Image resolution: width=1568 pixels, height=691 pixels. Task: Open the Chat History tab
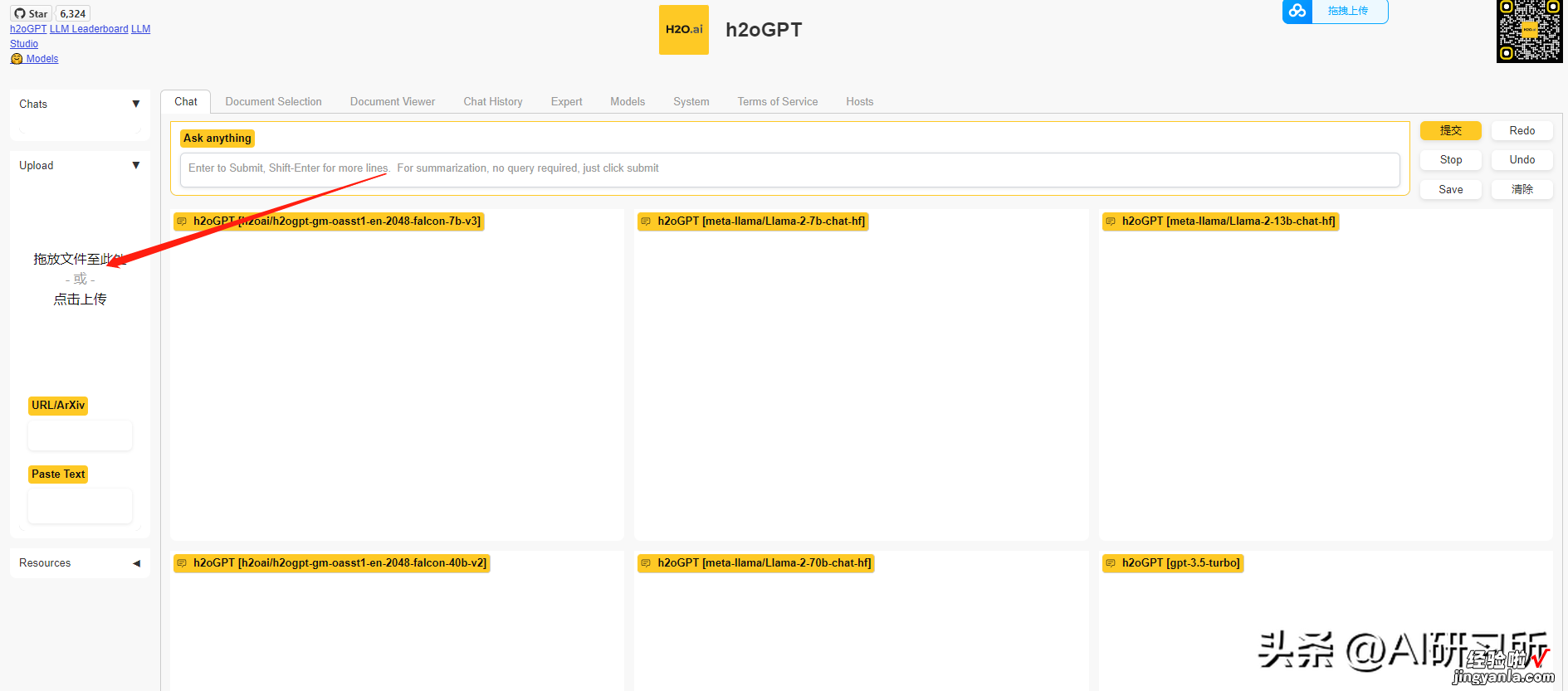click(493, 101)
